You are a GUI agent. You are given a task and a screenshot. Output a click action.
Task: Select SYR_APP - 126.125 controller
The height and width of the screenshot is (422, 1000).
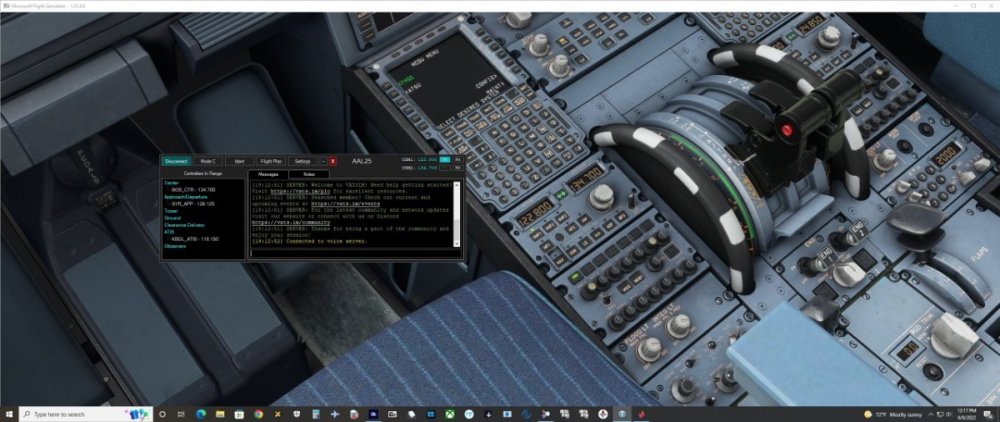[193, 204]
